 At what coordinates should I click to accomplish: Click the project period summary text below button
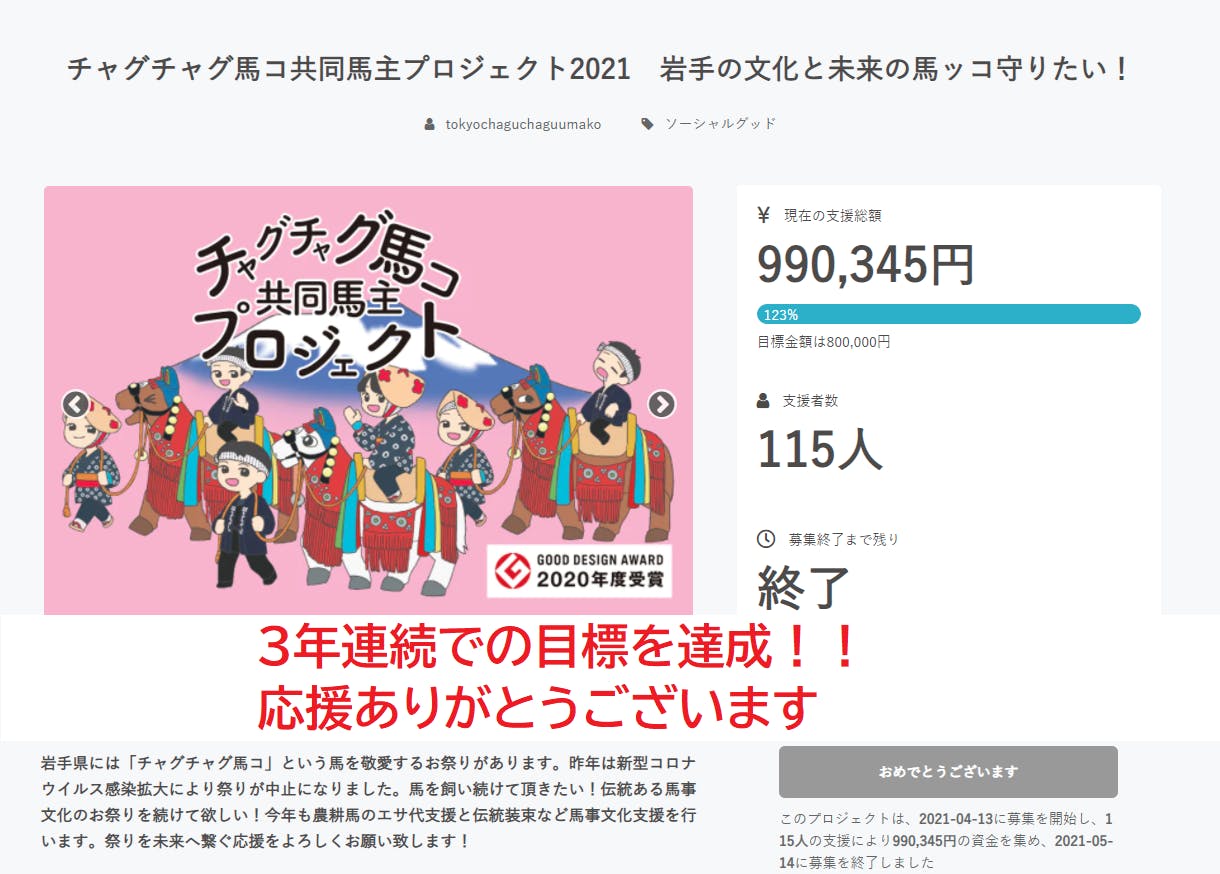[946, 840]
